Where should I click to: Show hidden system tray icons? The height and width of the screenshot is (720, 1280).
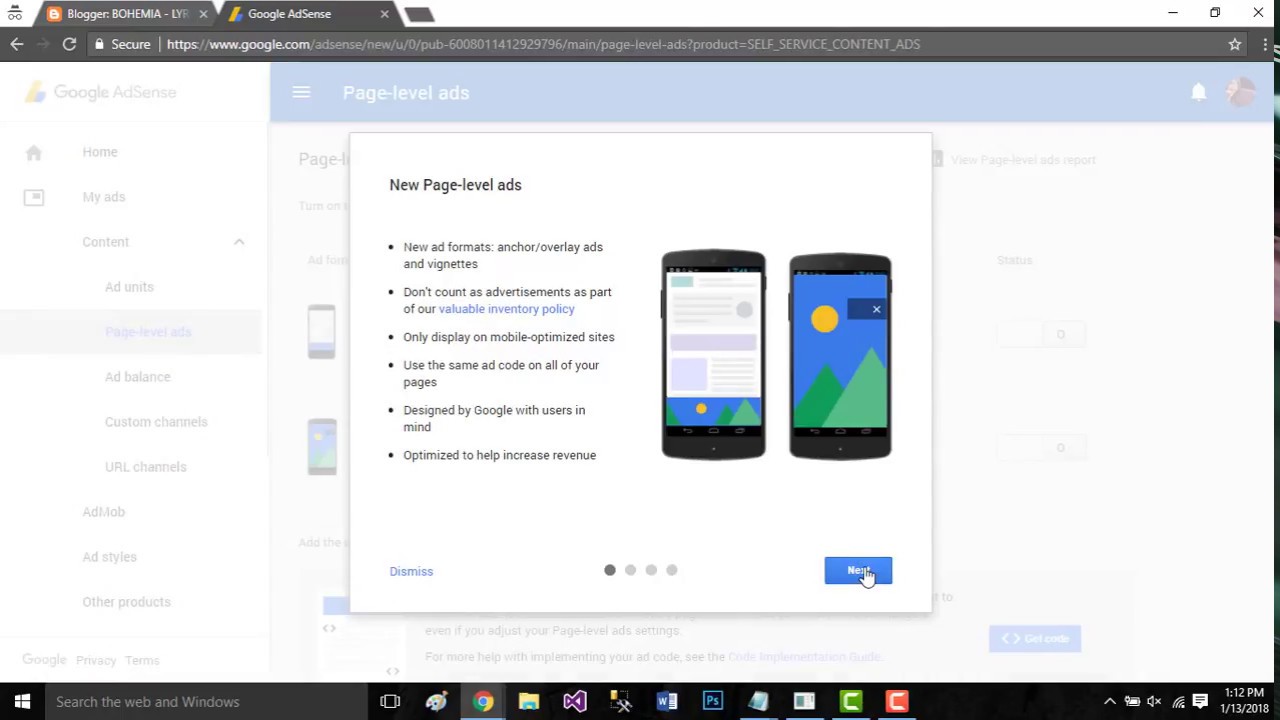click(1109, 702)
